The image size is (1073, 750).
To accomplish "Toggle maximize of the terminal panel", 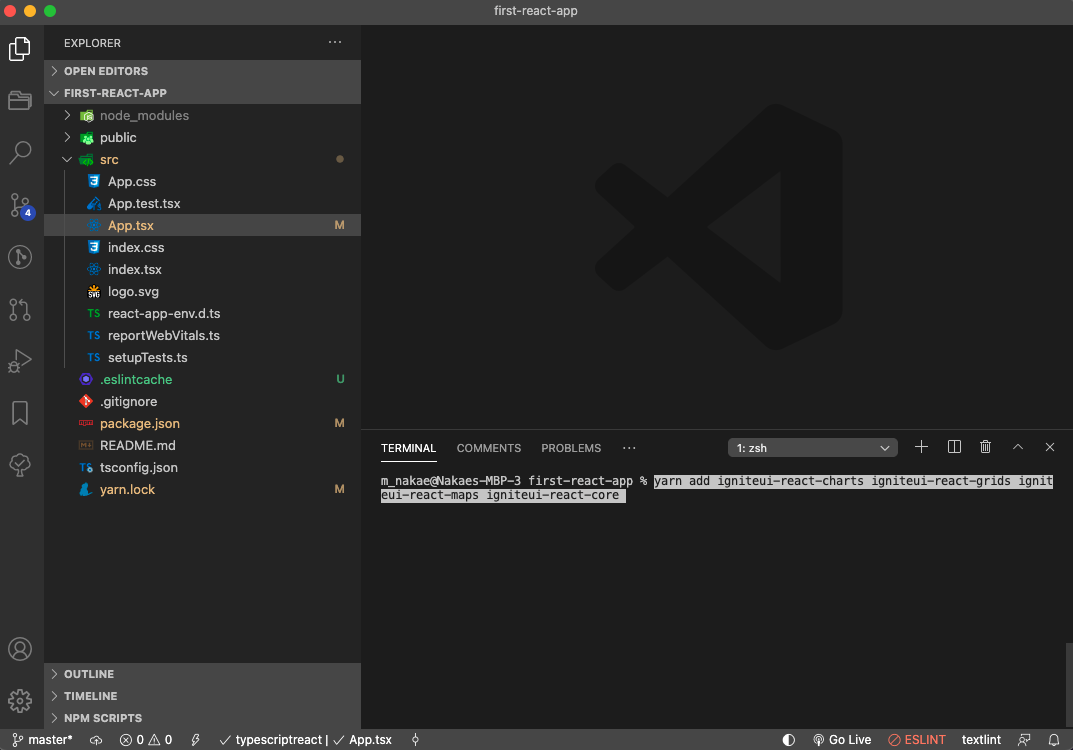I will pos(1017,447).
